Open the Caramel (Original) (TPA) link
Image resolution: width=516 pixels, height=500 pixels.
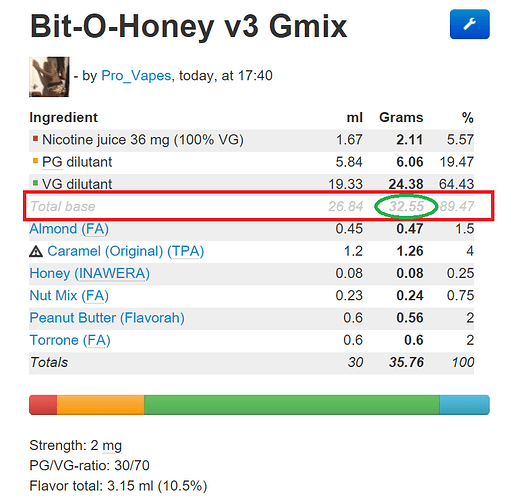click(x=125, y=251)
